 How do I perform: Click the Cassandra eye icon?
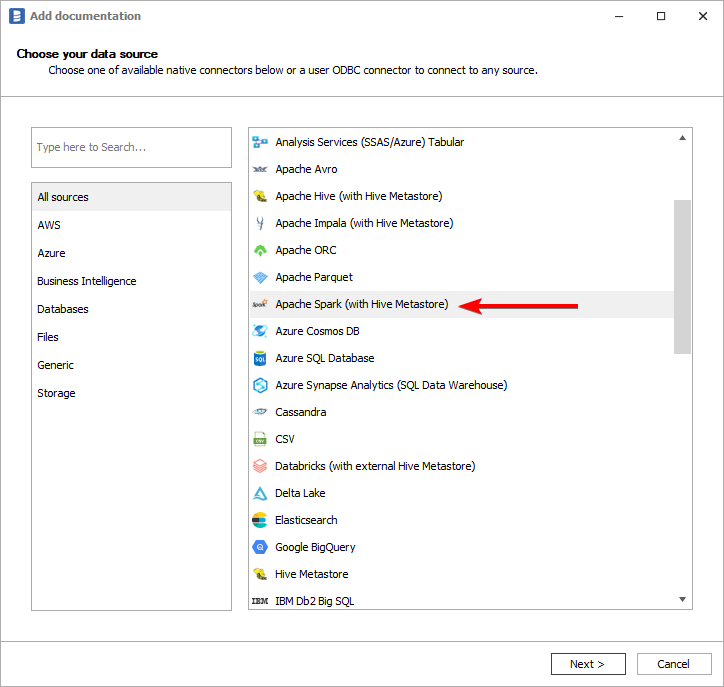(260, 412)
